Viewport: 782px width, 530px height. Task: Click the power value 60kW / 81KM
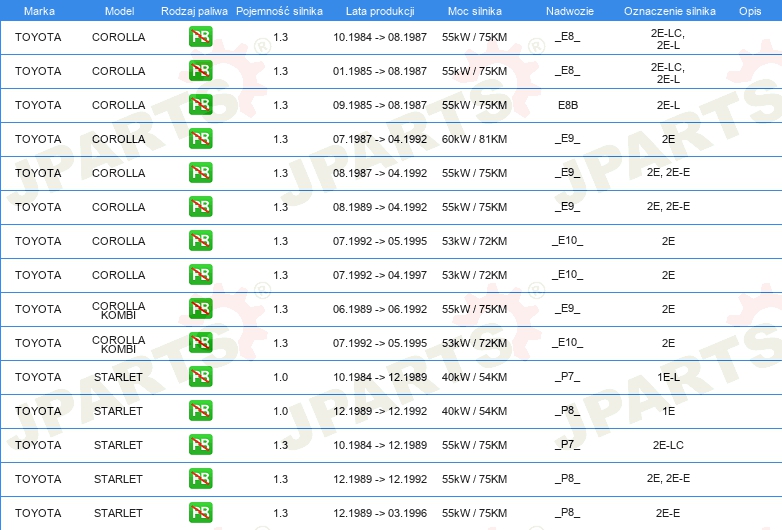tap(474, 139)
